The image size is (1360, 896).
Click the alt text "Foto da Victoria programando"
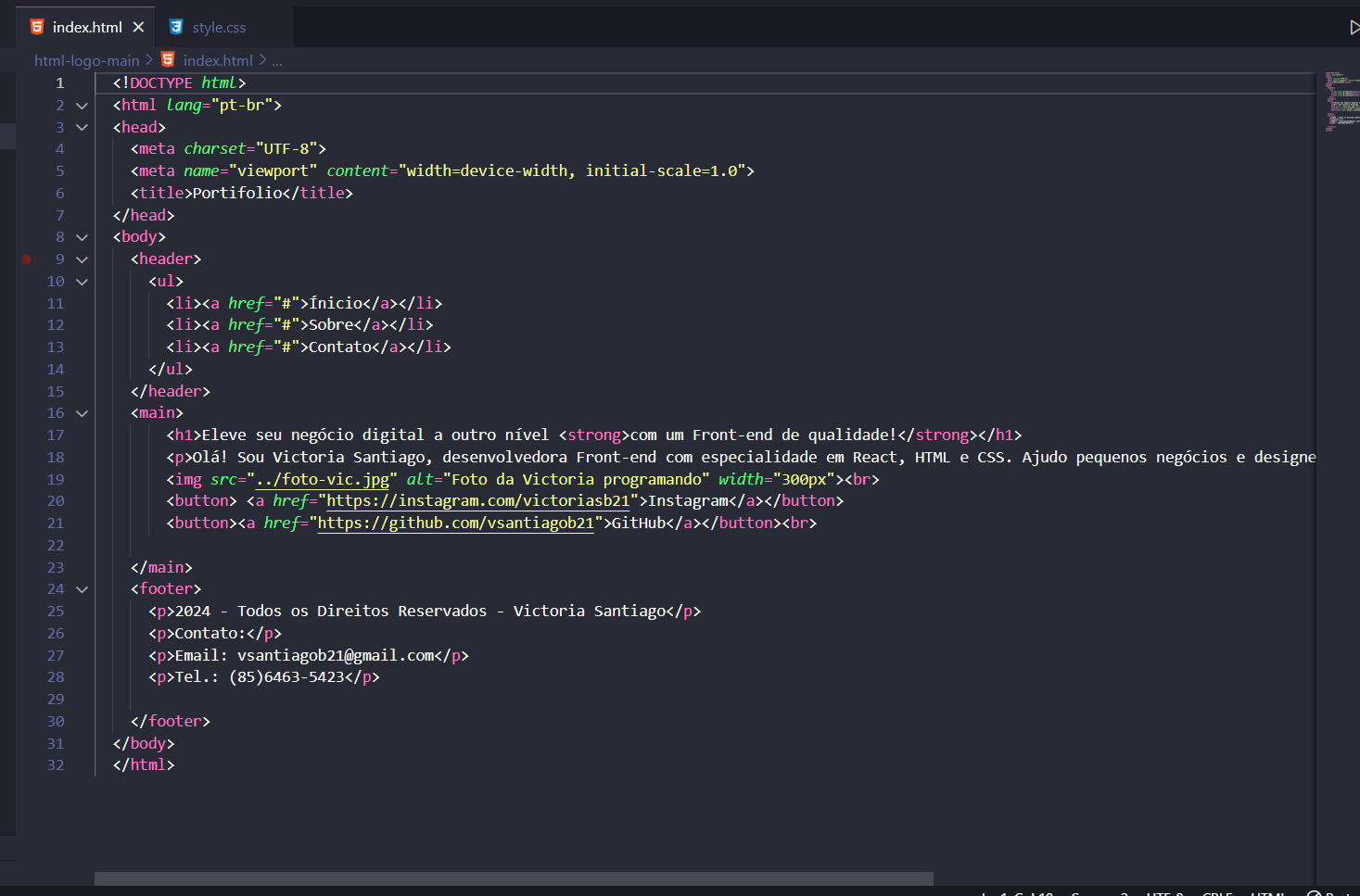[x=577, y=479]
